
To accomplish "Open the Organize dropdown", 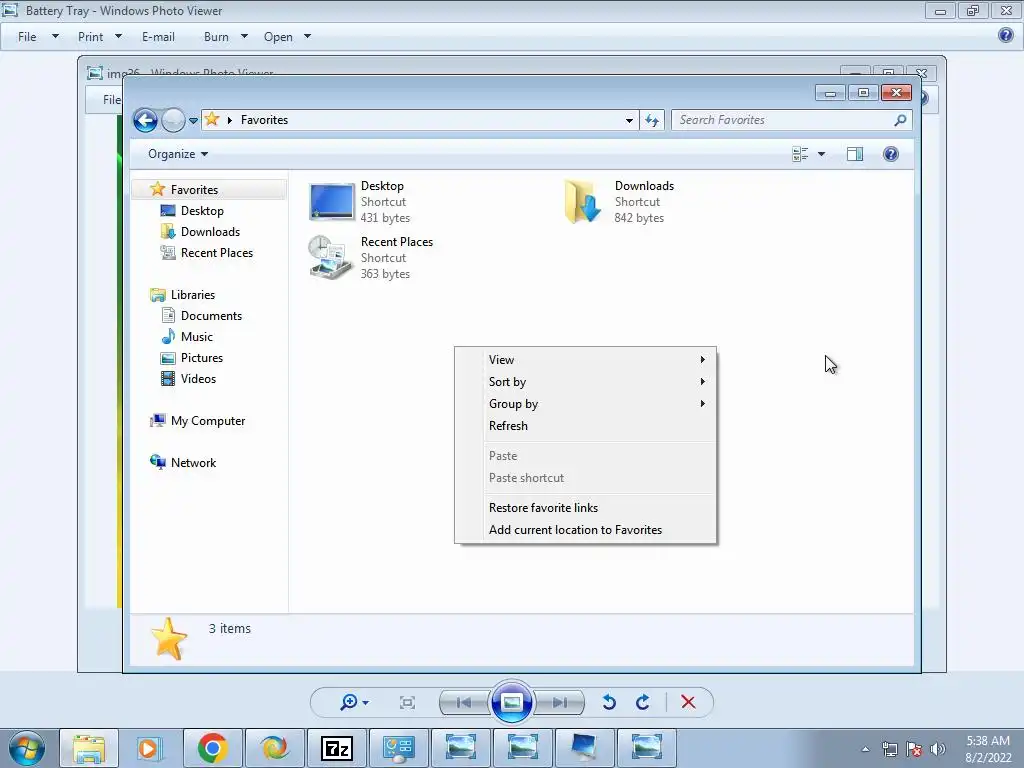I will (x=178, y=154).
